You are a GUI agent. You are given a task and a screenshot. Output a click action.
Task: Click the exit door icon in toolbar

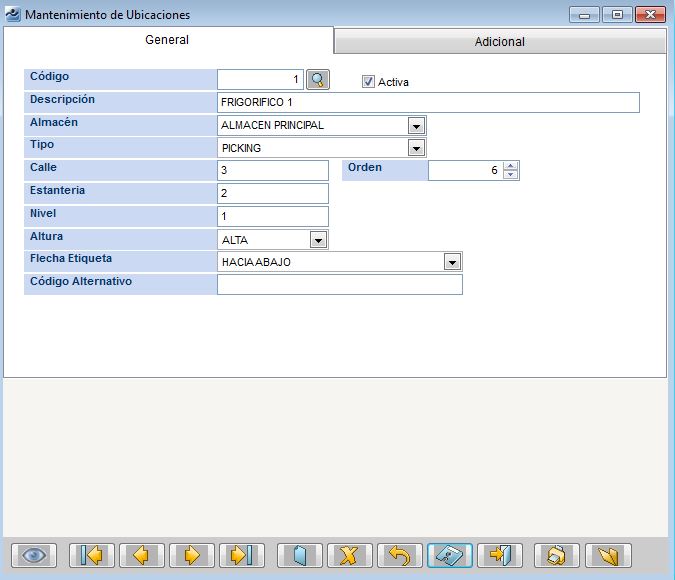pos(500,555)
